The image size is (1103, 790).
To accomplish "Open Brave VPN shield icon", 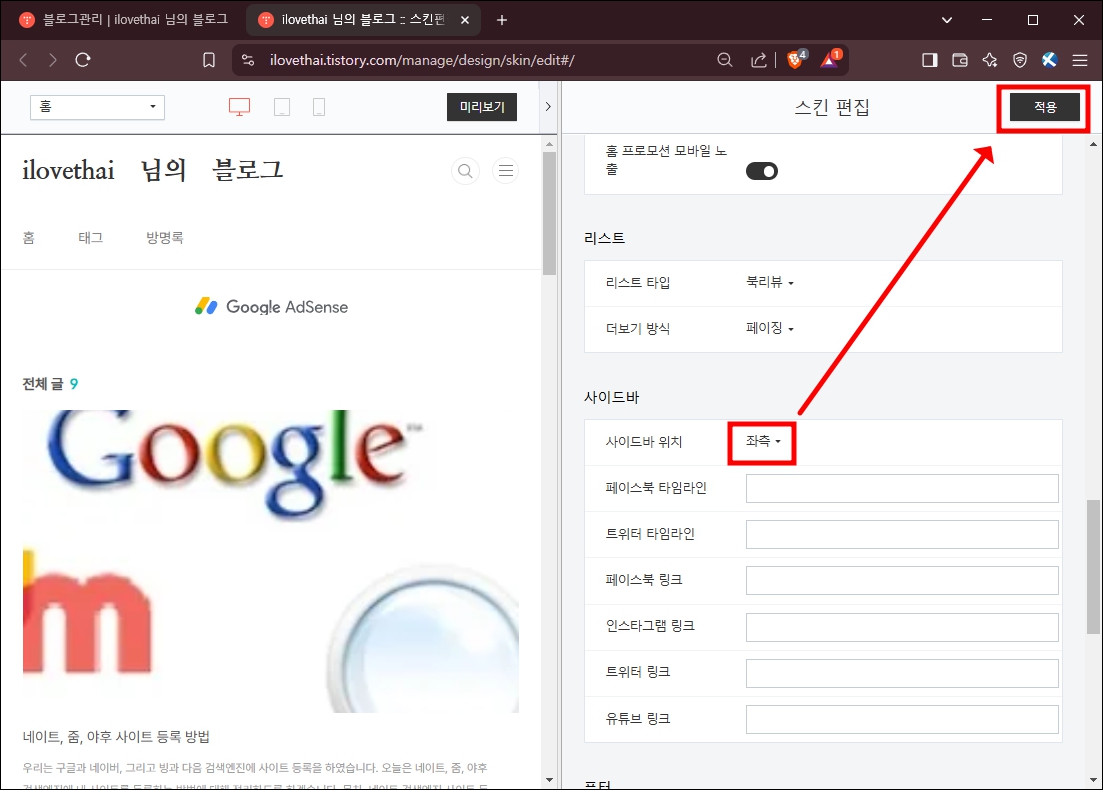I will coord(1020,60).
